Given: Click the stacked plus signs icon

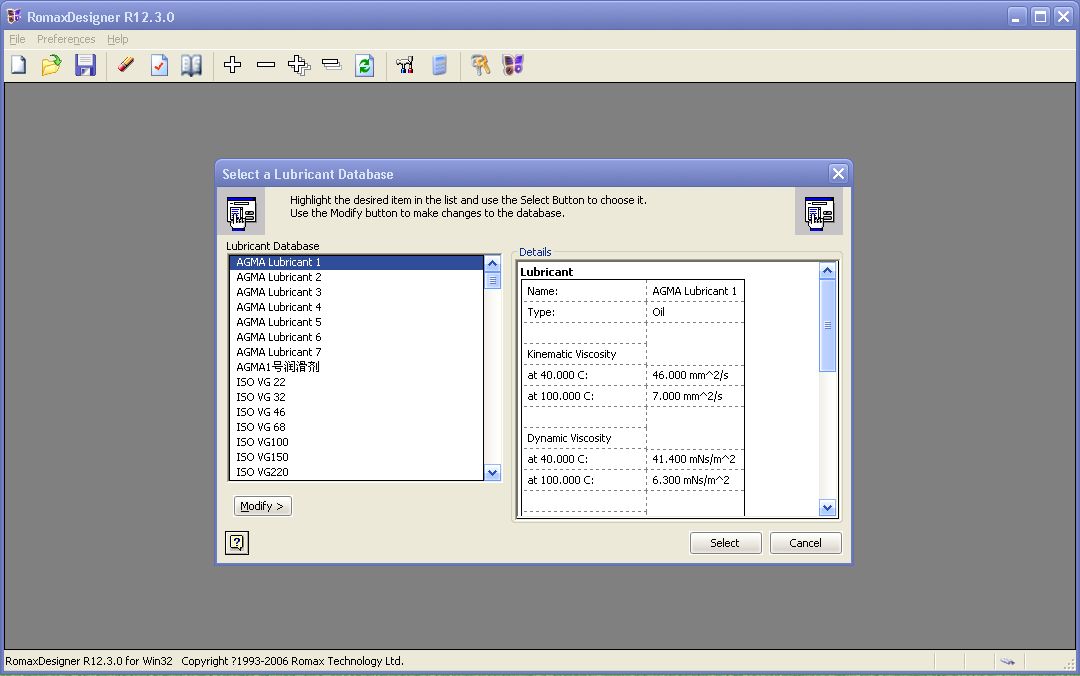Looking at the screenshot, I should [299, 65].
